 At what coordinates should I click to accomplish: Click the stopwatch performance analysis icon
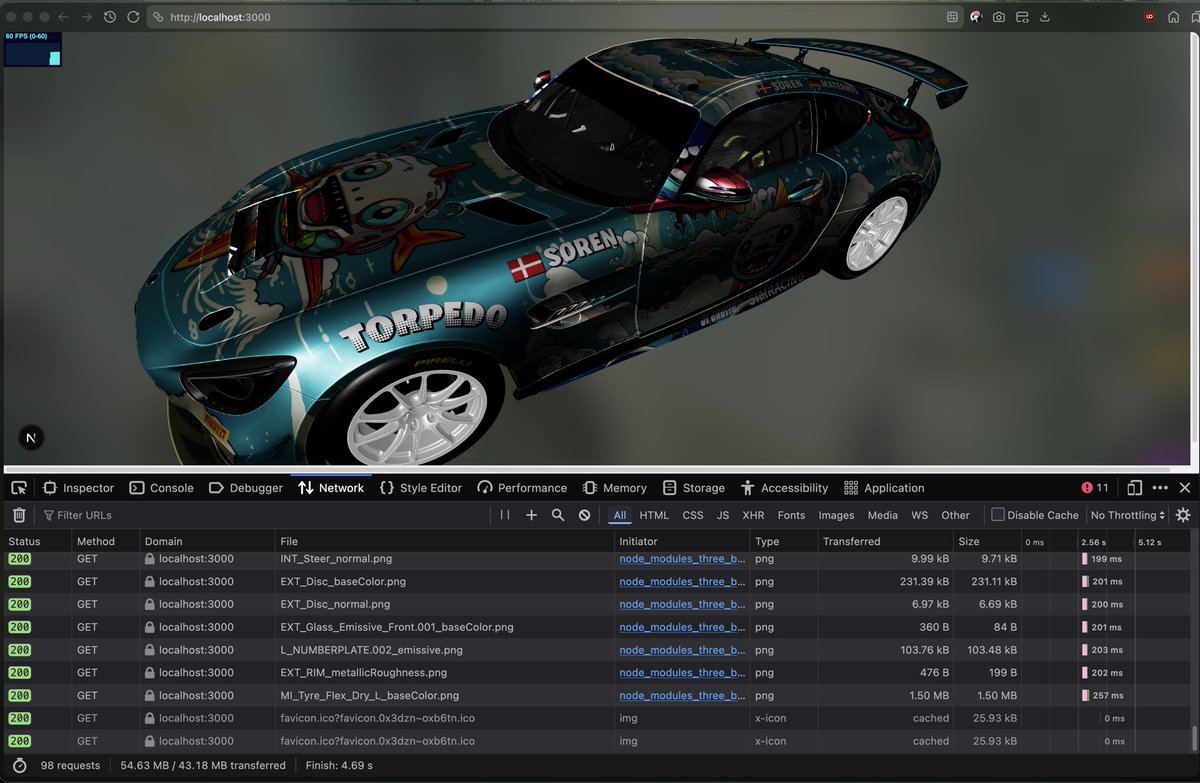pos(19,765)
